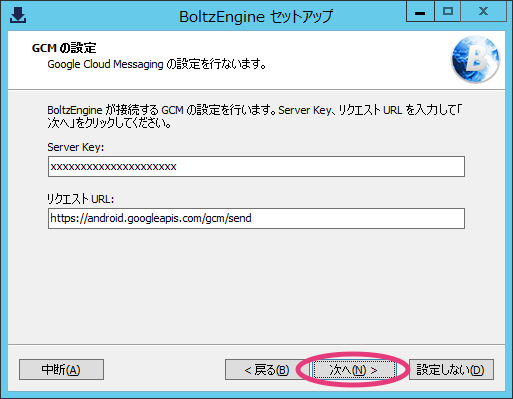Skip GCM setup via 設定しない(D) button
Screen dimensions: 513x399
click(451, 369)
